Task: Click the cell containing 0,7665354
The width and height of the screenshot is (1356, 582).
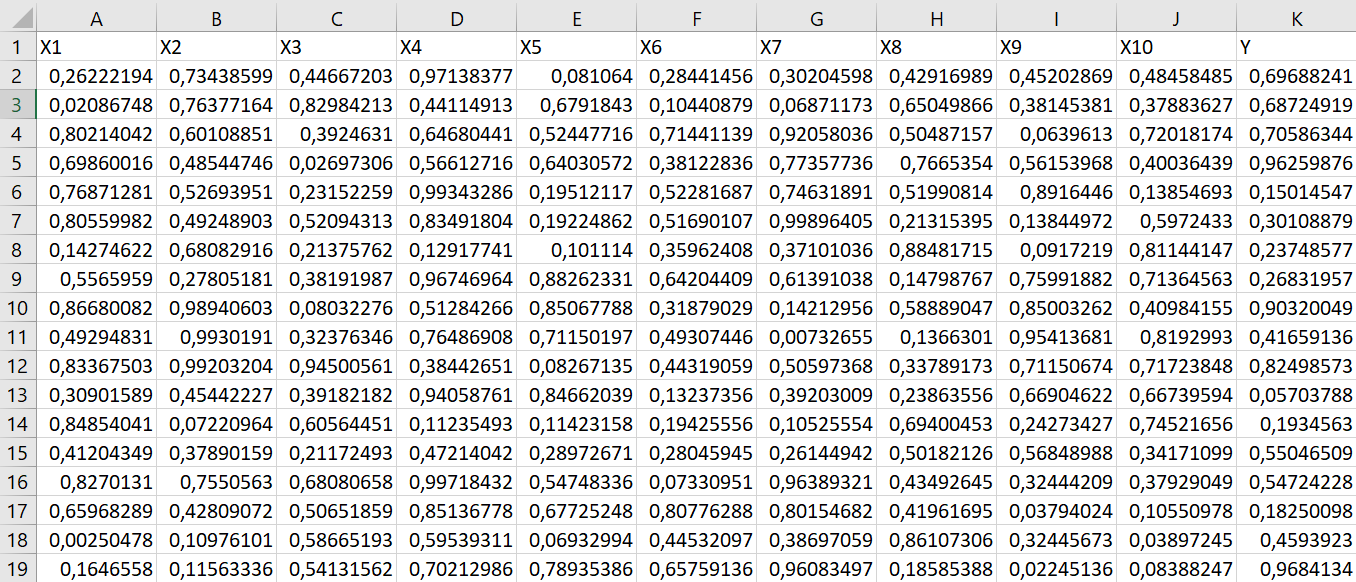Action: 936,163
